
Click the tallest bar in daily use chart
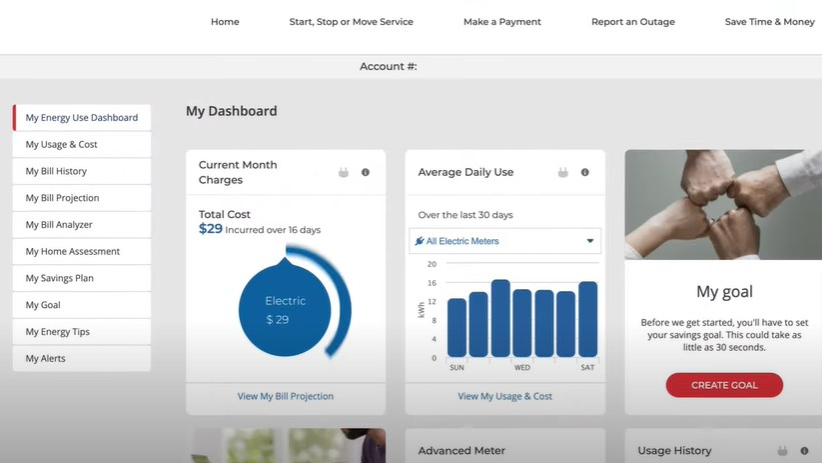500,318
